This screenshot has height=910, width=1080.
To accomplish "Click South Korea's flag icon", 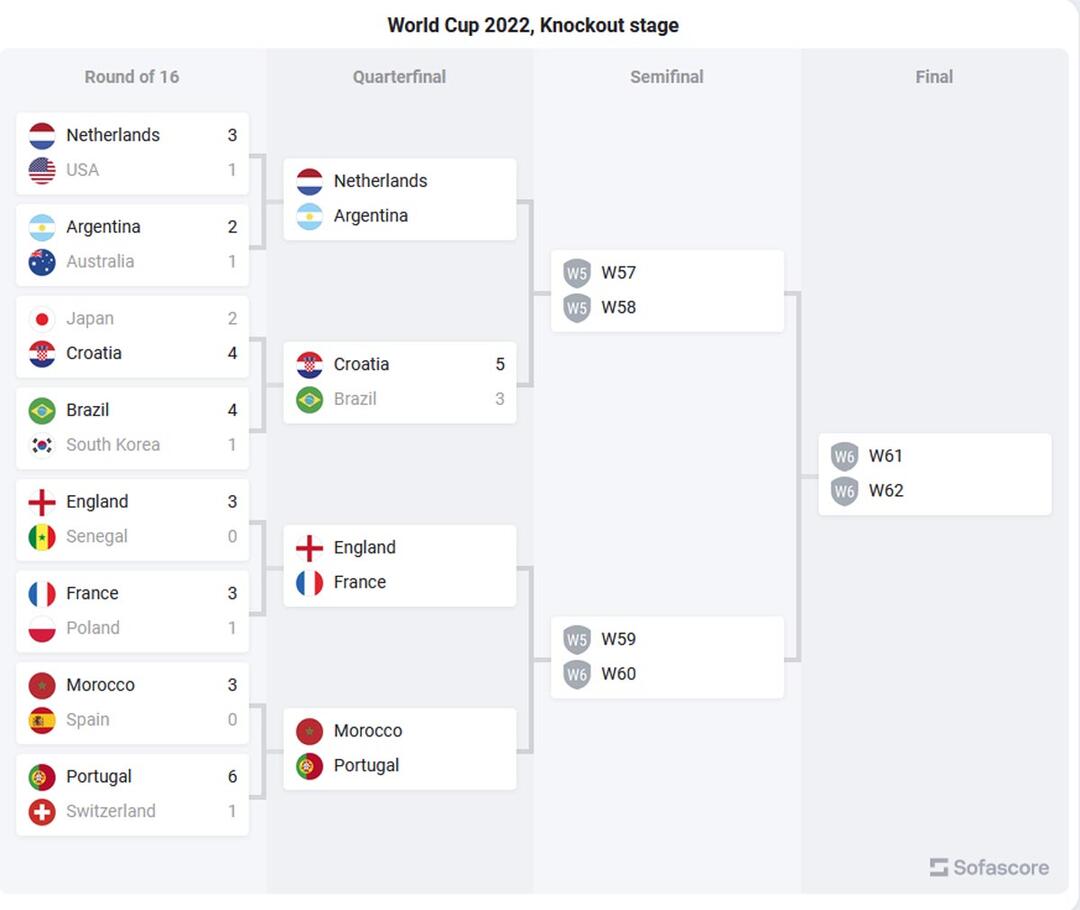I will 42,445.
